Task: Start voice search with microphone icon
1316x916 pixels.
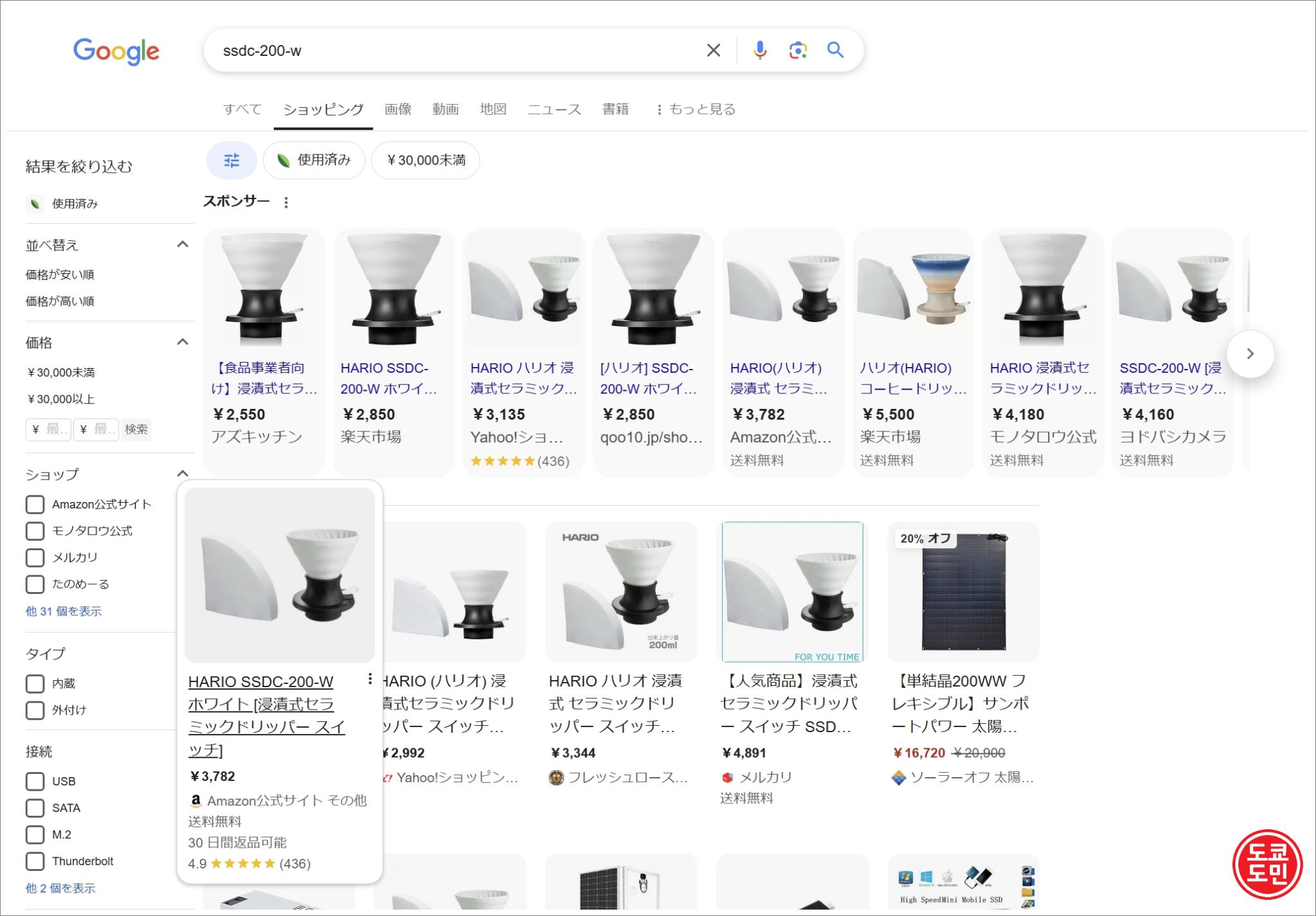Action: 759,50
